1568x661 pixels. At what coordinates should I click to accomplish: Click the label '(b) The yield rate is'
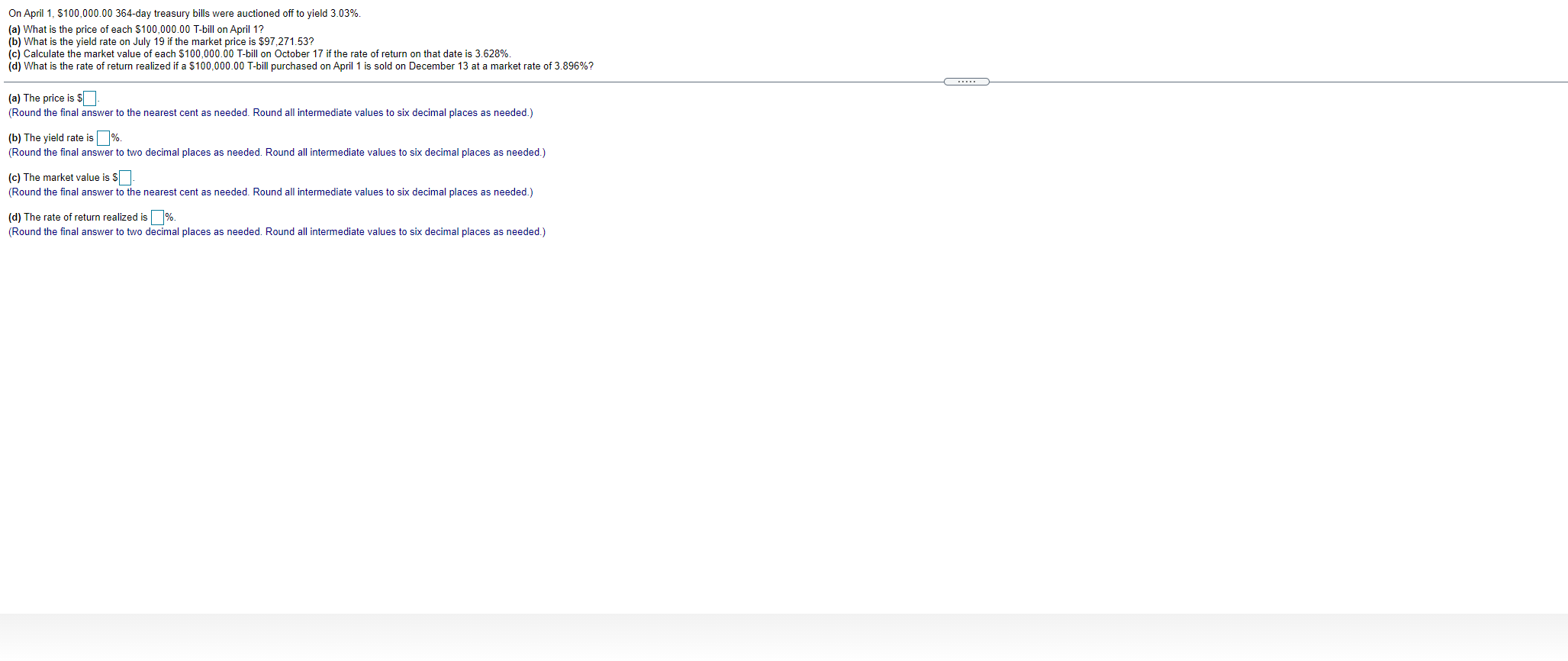(51, 138)
